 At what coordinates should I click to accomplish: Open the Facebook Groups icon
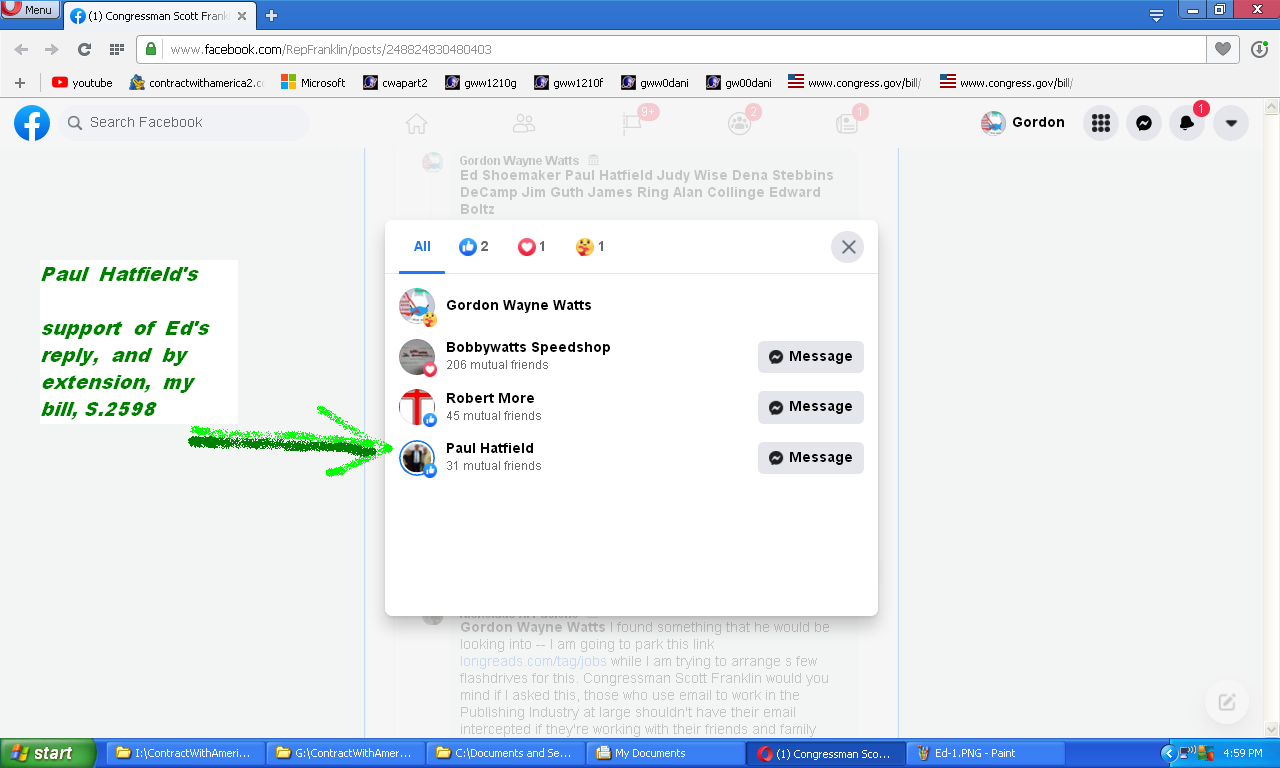click(739, 123)
